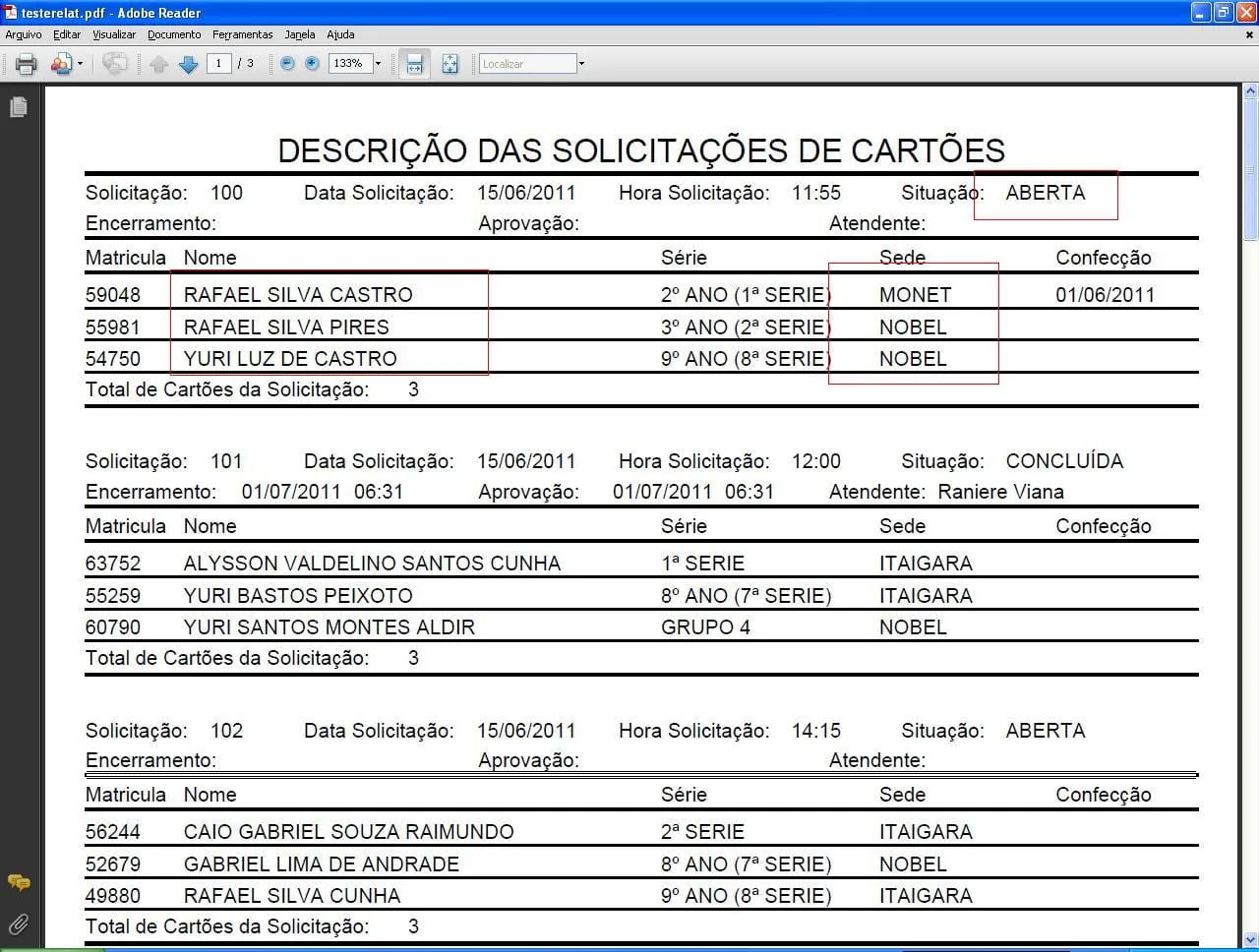Image resolution: width=1259 pixels, height=952 pixels.
Task: Click the name 'ALYSSON VALDELINO SANTOS CUNHA'
Action: 372,564
